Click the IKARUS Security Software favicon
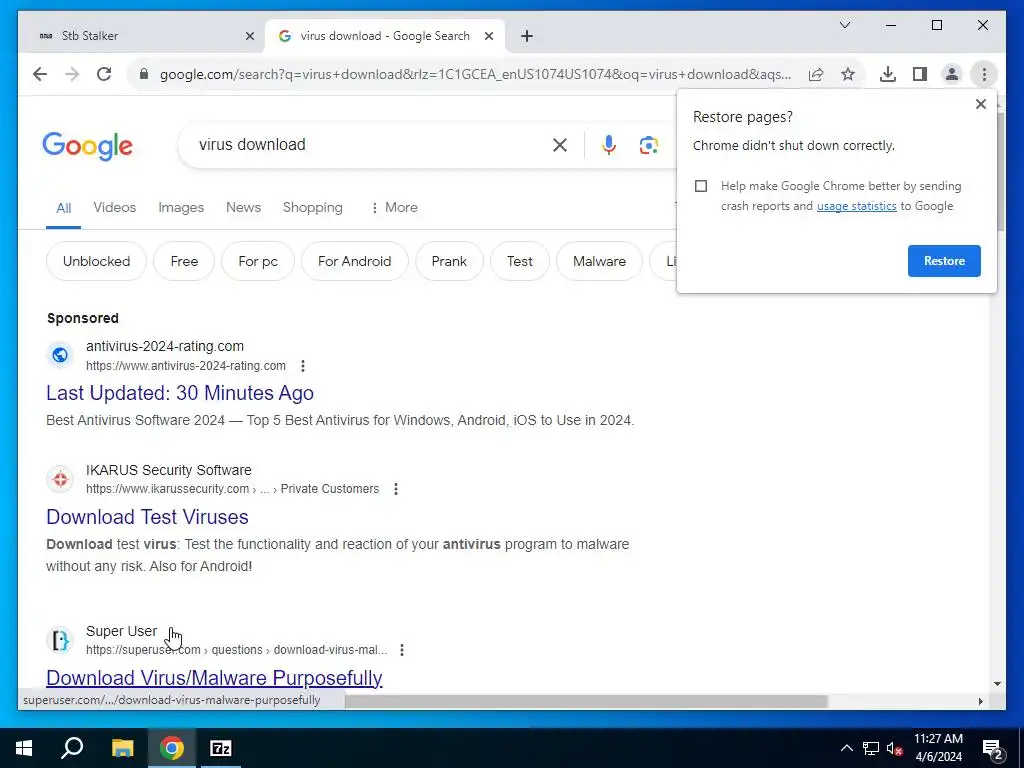1024x768 pixels. pyautogui.click(x=60, y=479)
